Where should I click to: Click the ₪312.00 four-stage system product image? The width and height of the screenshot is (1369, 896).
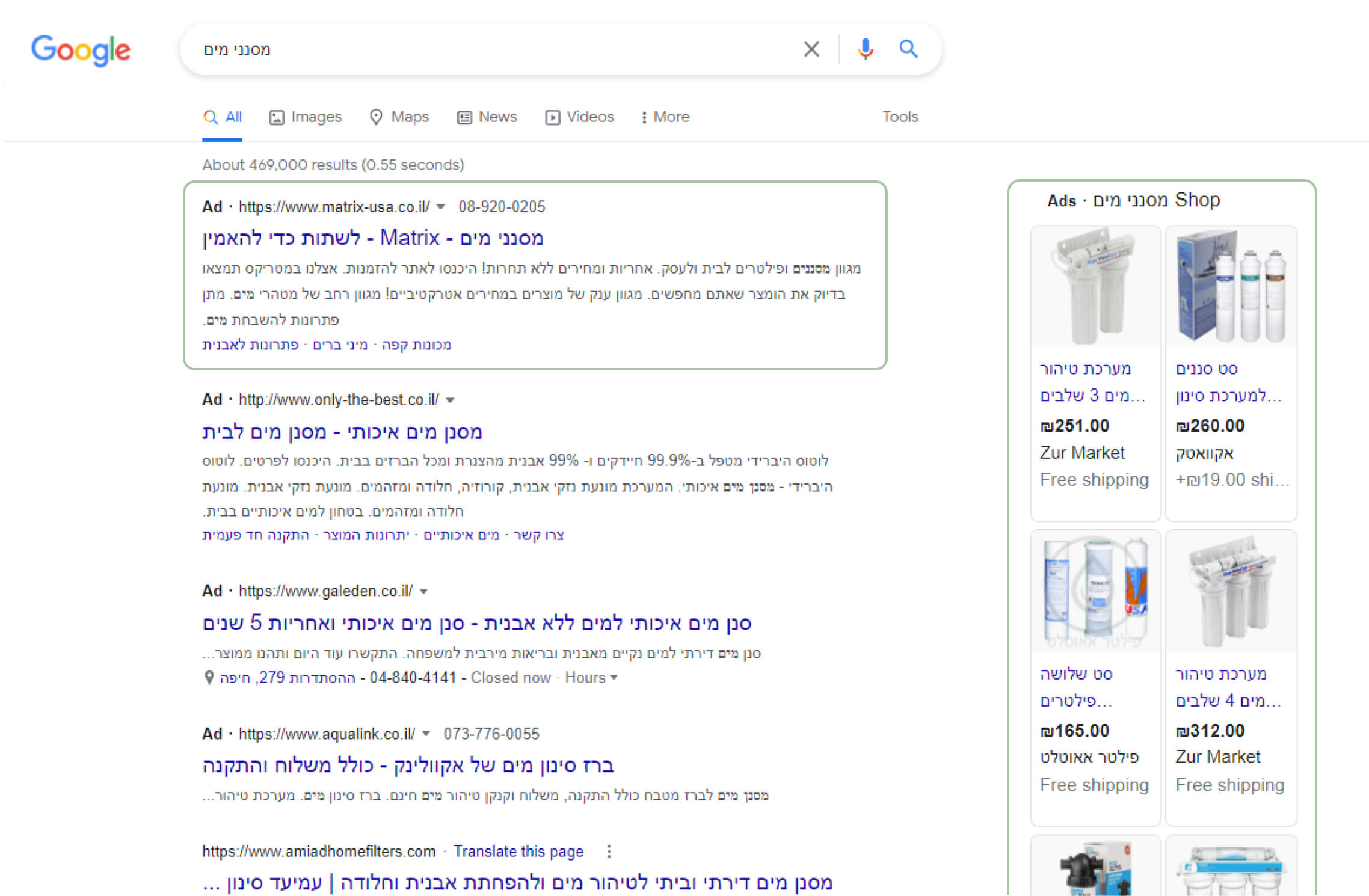click(x=1231, y=592)
